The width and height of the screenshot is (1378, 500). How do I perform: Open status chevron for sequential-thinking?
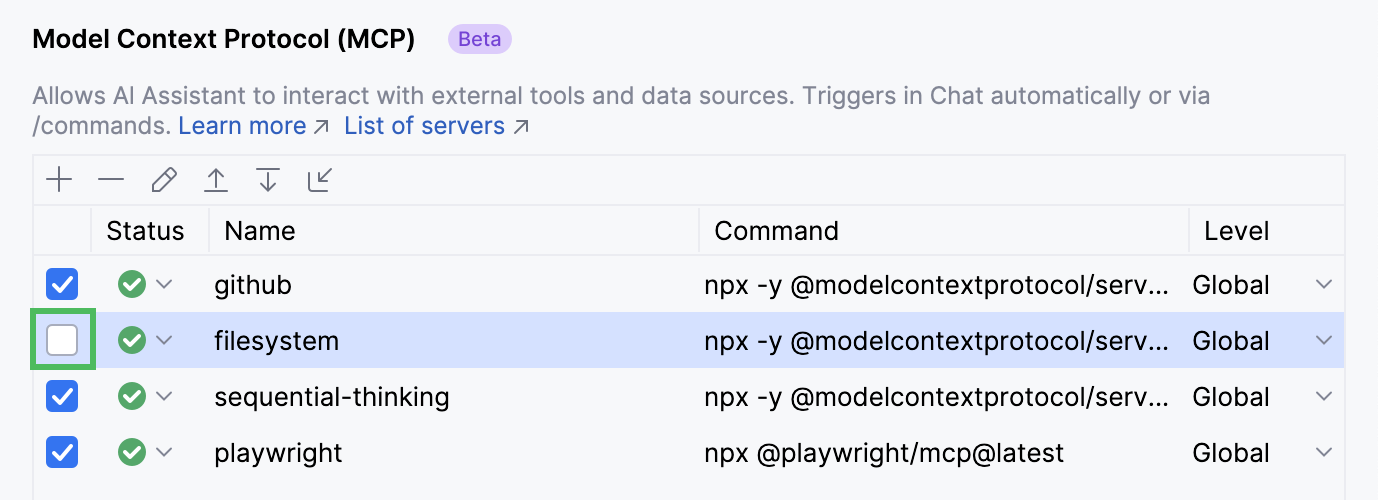pos(164,397)
